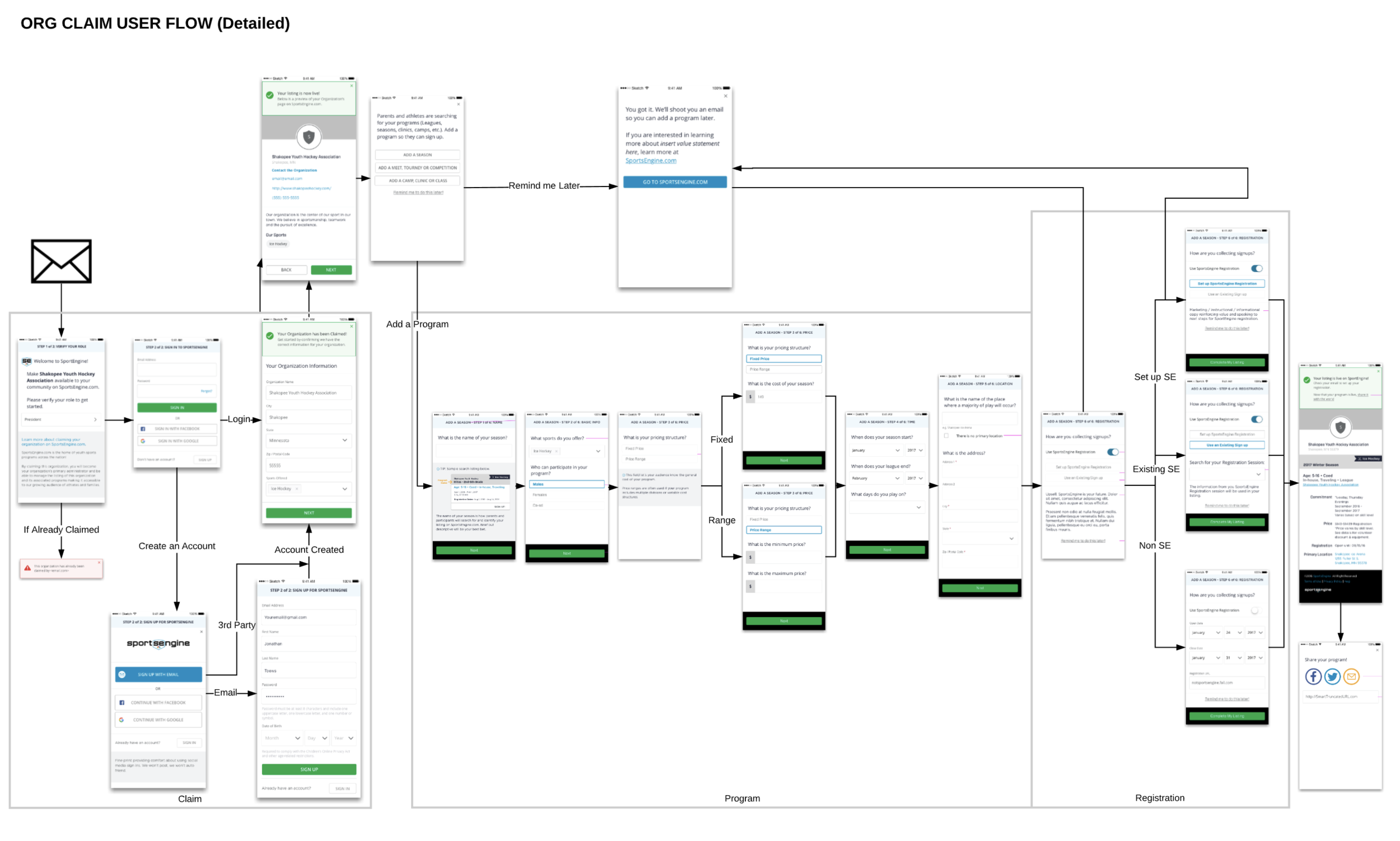Click the sportsengine logo on the sign-up screen
This screenshot has height=841, width=1400.
coord(158,643)
